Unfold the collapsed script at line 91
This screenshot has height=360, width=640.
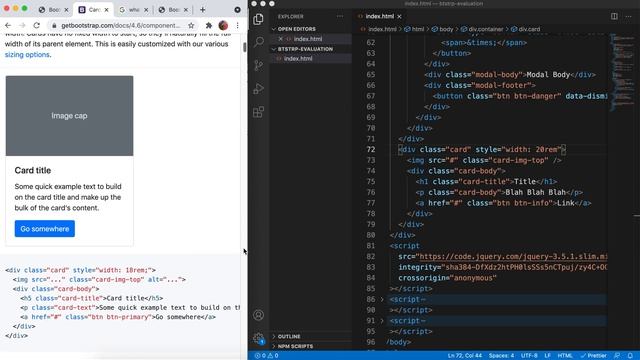pyautogui.click(x=382, y=321)
